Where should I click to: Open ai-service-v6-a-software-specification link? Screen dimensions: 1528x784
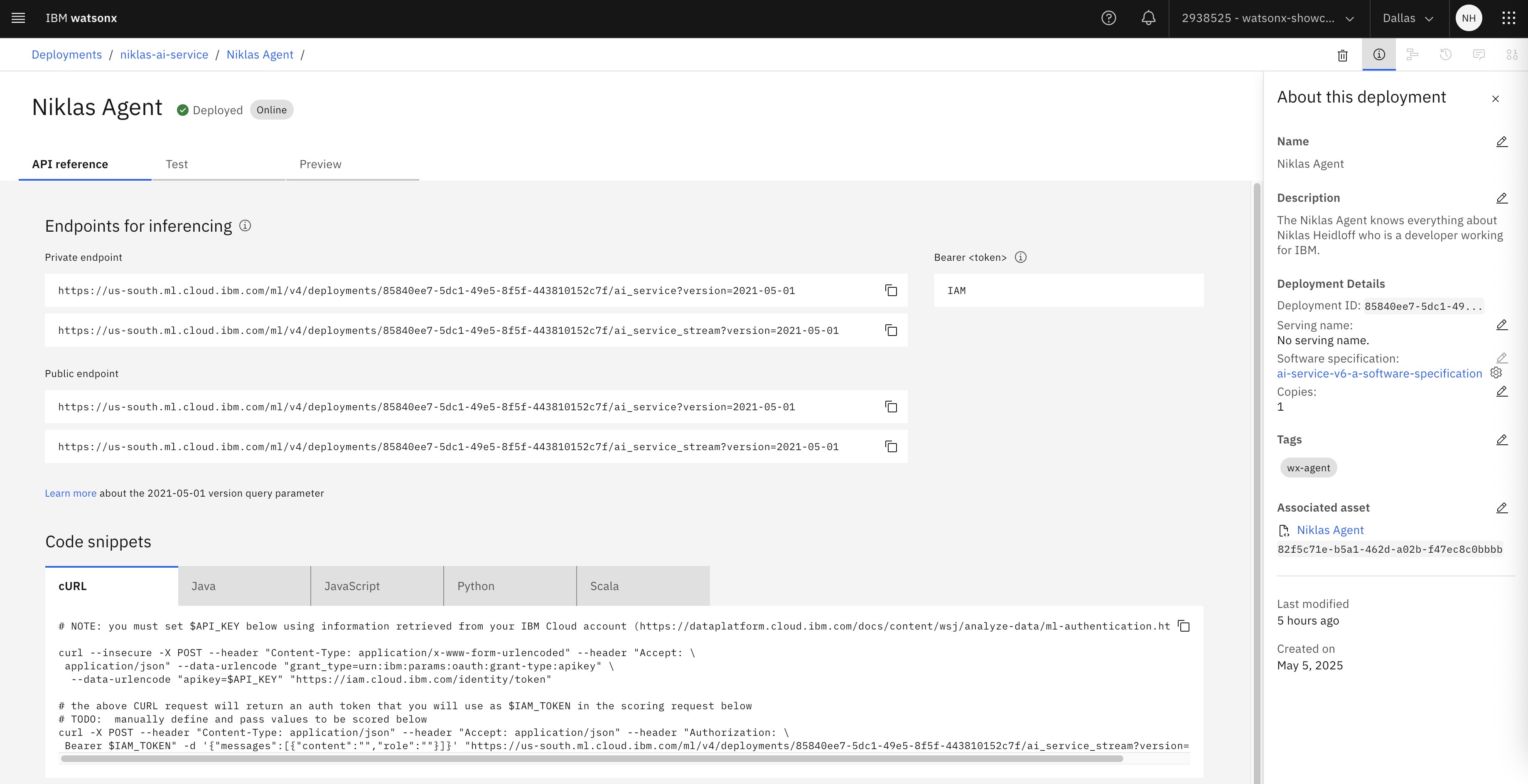tap(1379, 374)
